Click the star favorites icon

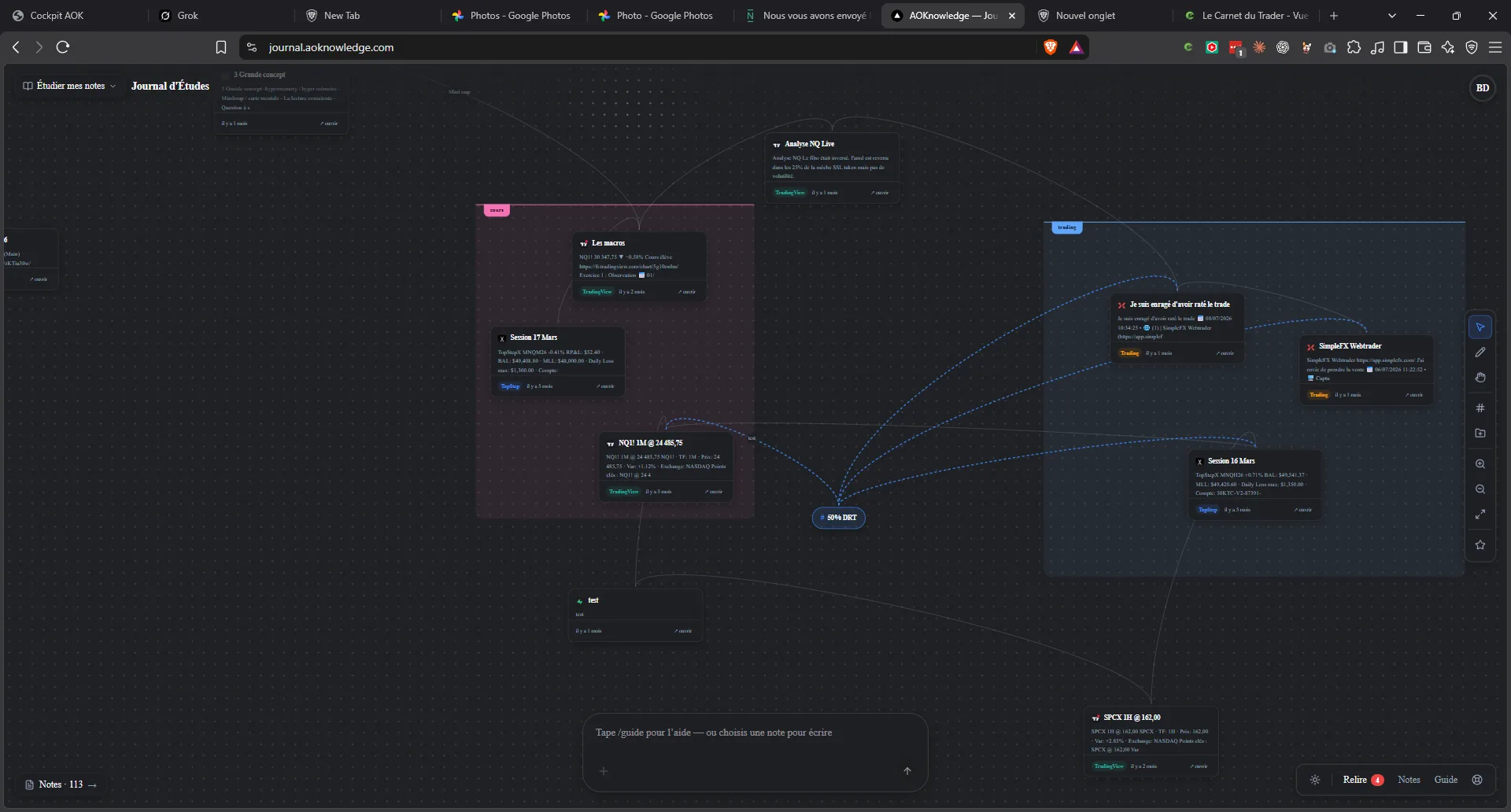point(1480,545)
